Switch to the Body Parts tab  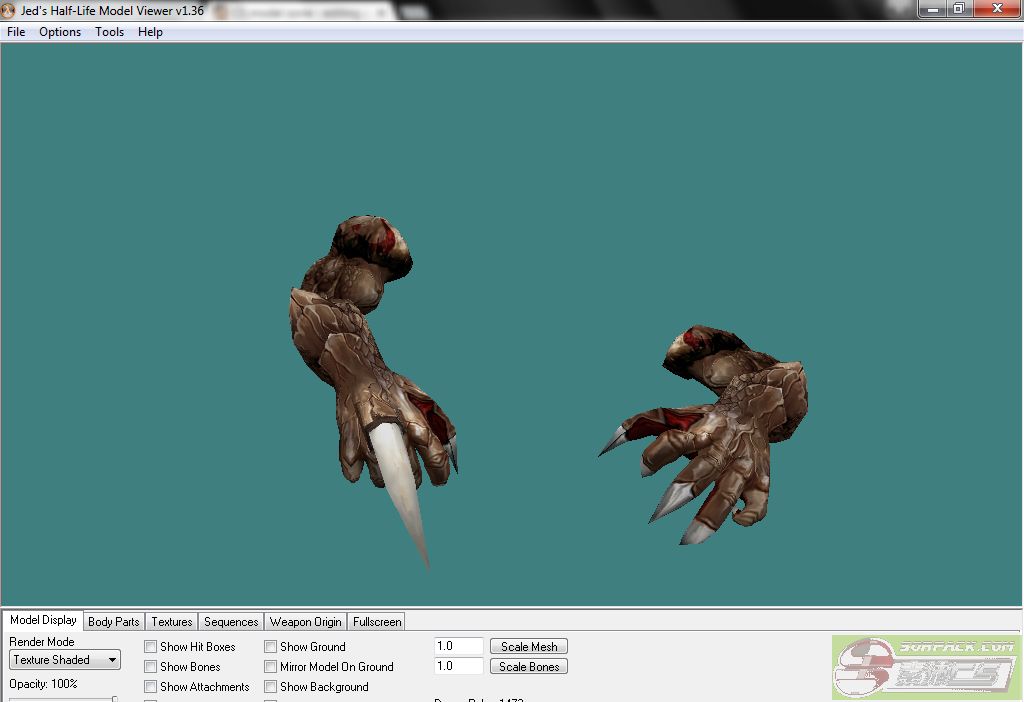click(x=114, y=622)
